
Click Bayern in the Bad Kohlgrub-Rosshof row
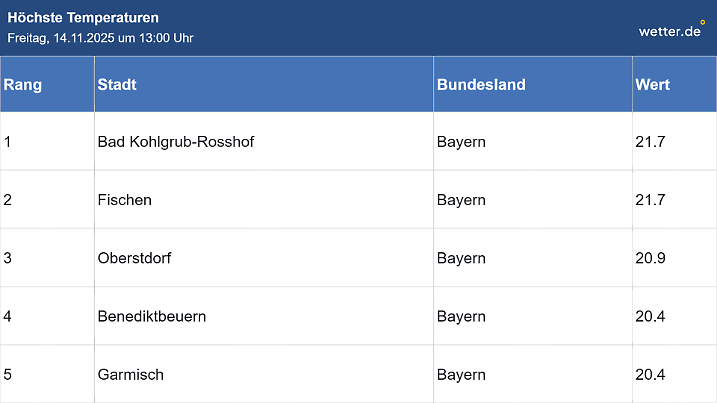461,142
